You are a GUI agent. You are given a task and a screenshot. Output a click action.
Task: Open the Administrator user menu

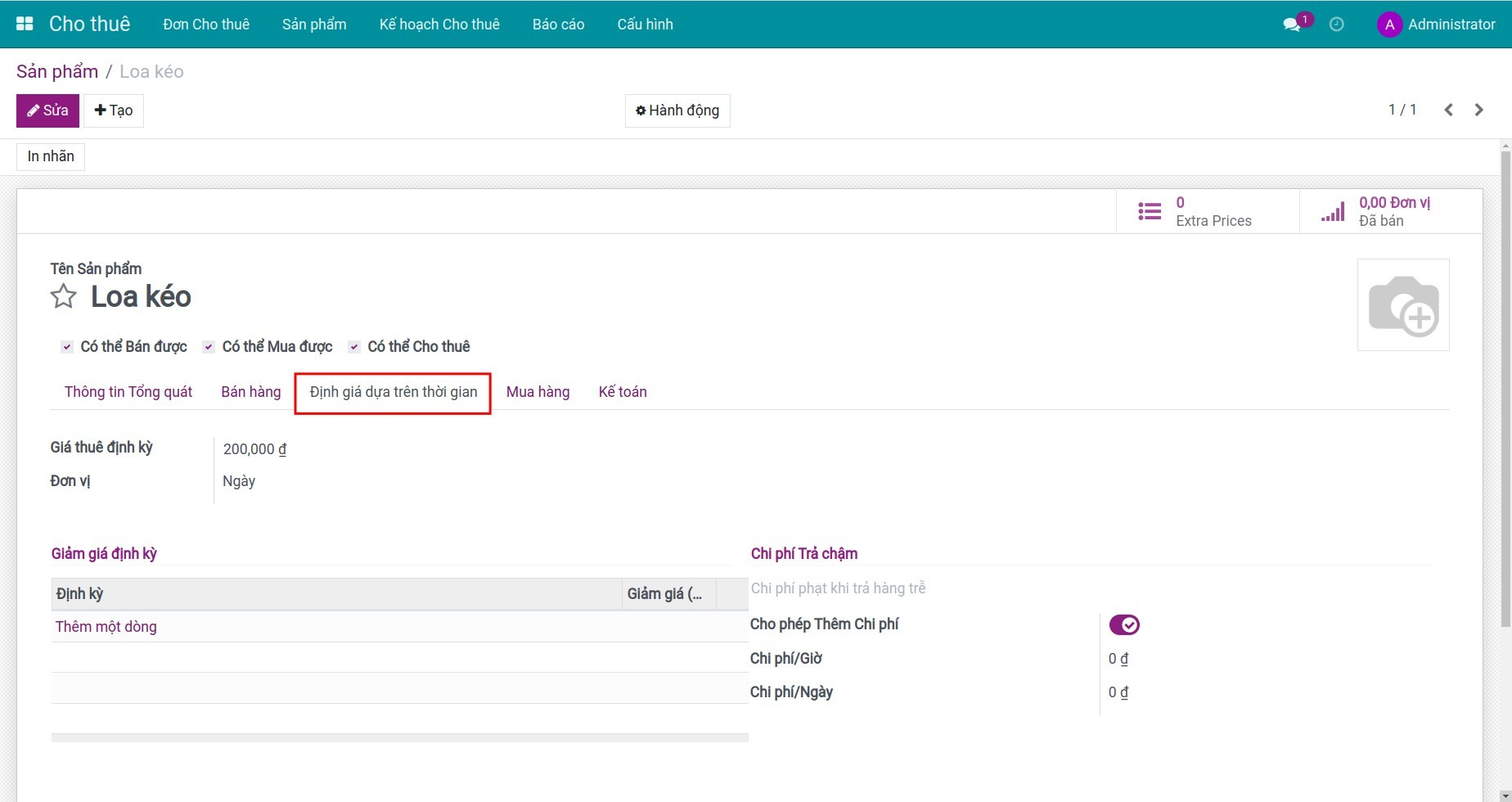(1436, 25)
